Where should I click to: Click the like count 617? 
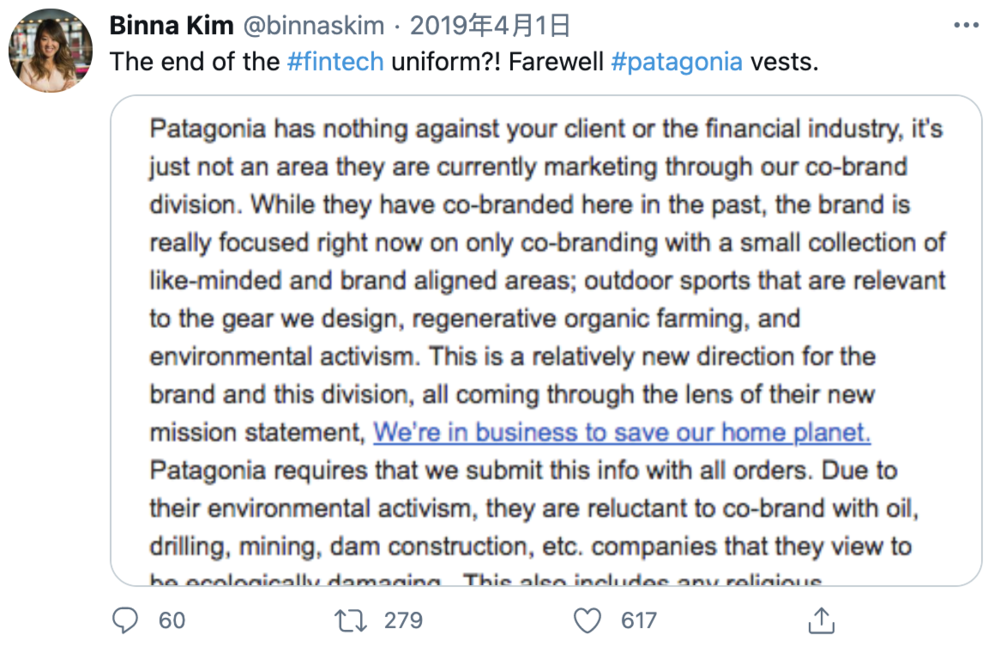click(x=638, y=620)
